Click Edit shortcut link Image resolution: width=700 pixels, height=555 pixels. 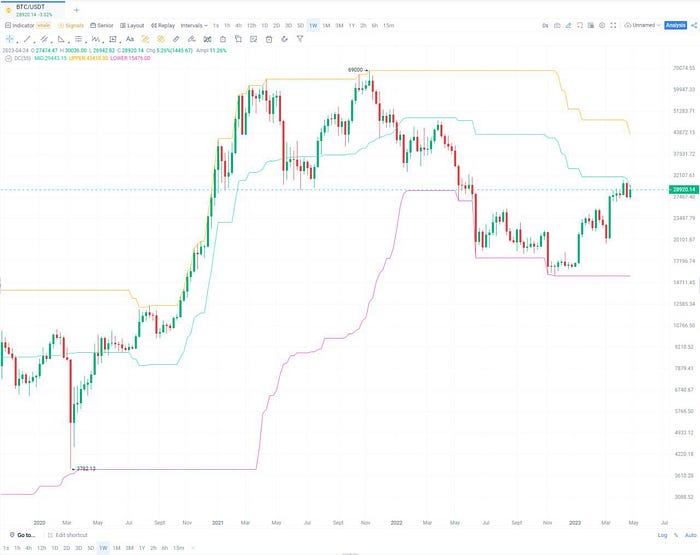pyautogui.click(x=67, y=535)
